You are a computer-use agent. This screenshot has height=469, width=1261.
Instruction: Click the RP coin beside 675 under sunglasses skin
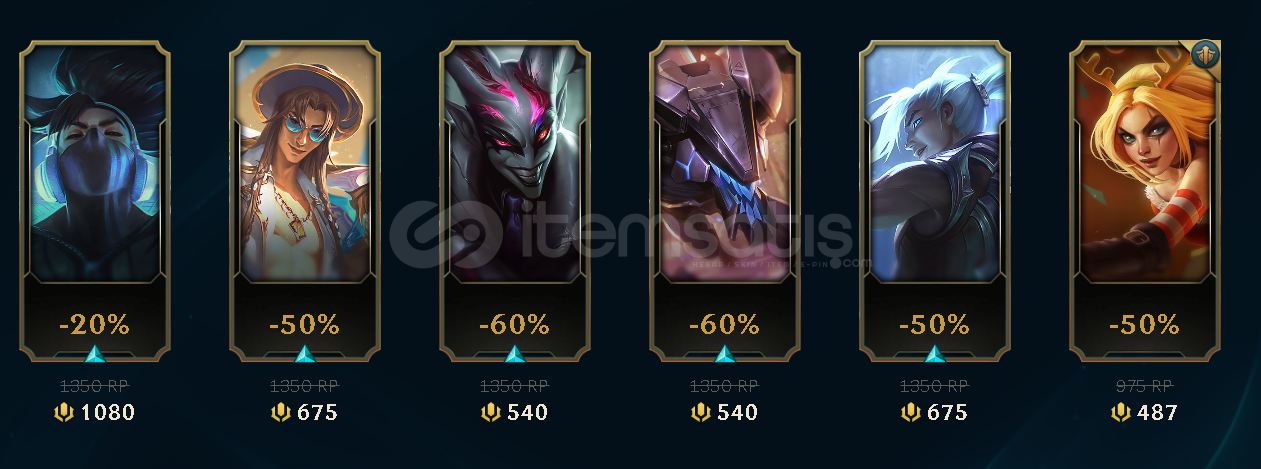(x=280, y=412)
